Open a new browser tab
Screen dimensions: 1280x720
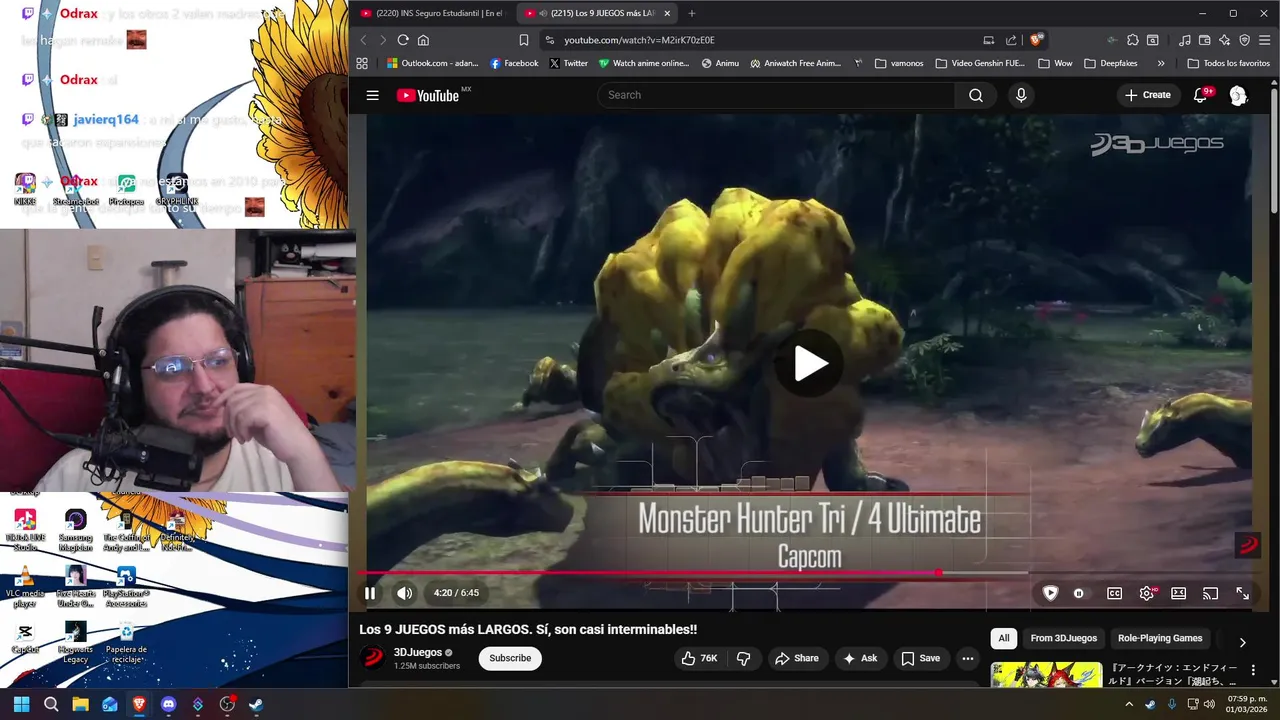[691, 13]
